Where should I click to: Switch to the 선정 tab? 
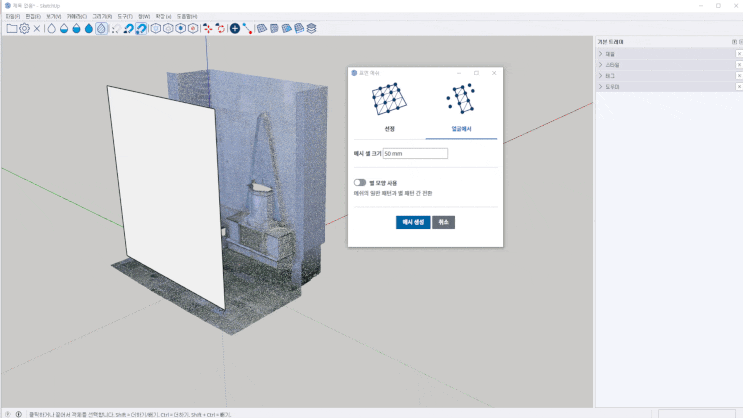(x=390, y=129)
